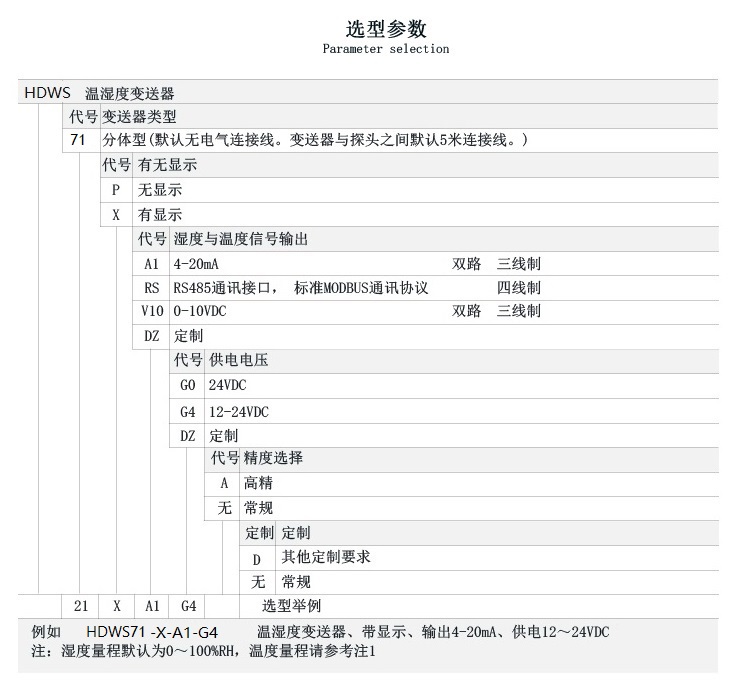Select the Parameter selection subtitle text
Screen dimensions: 750x681
click(x=386, y=49)
